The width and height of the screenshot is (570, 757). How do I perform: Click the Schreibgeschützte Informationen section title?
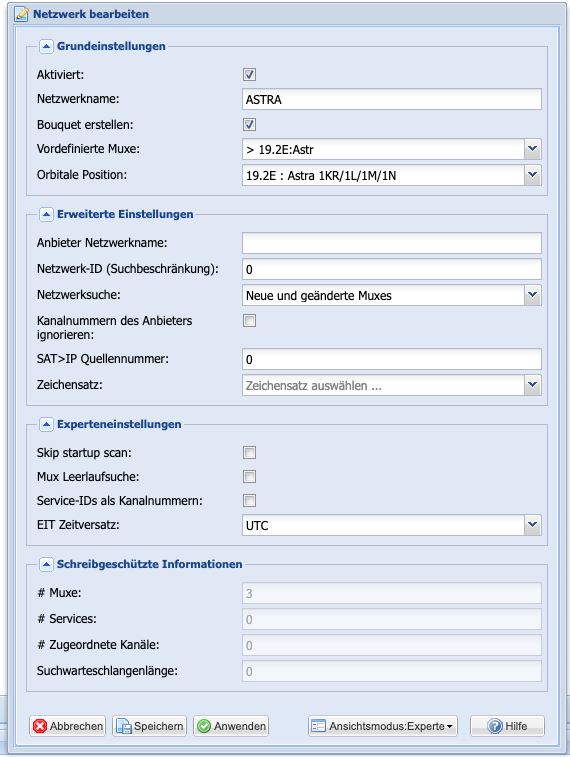(150, 564)
